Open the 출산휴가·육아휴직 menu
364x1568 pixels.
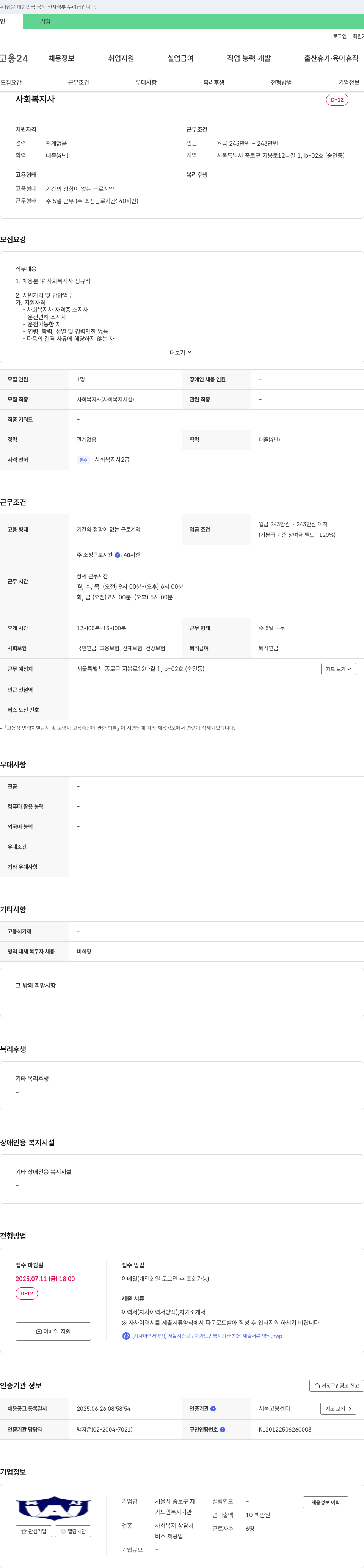click(x=331, y=58)
